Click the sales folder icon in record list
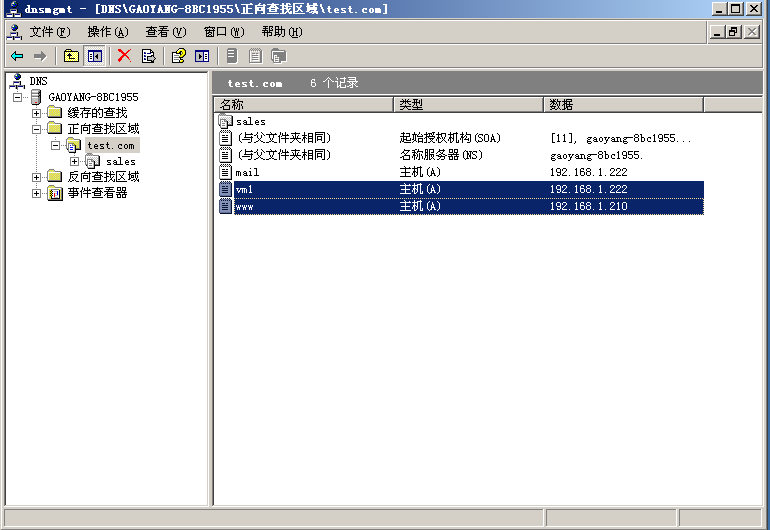770x530 pixels. pos(225,121)
